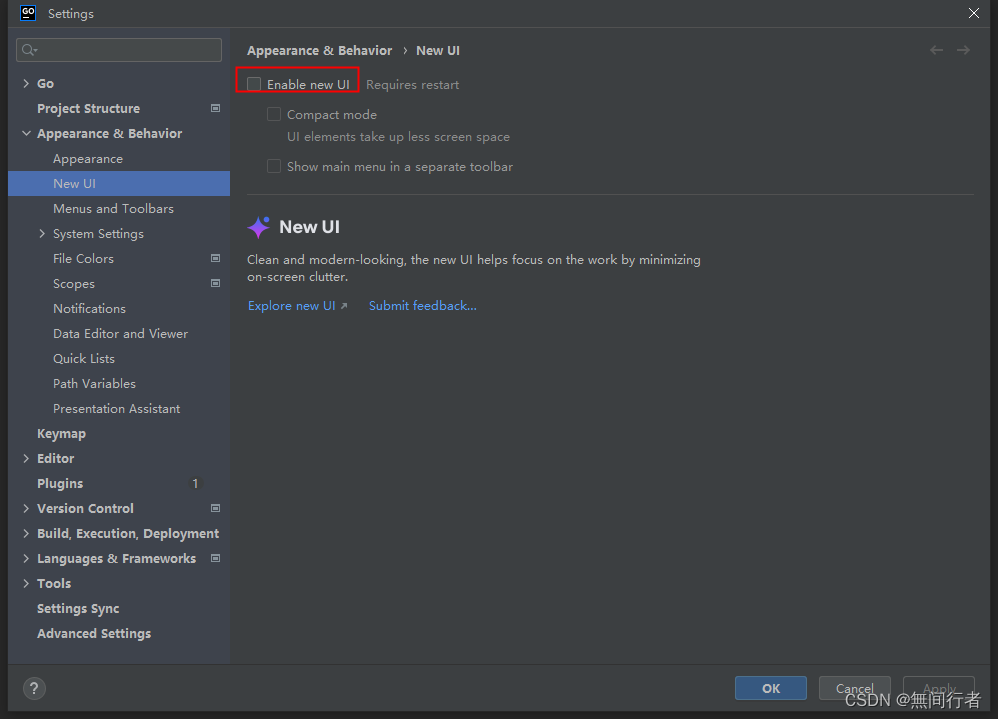Collapse Appearance & Behavior section
The width and height of the screenshot is (998, 719).
[x=26, y=134]
